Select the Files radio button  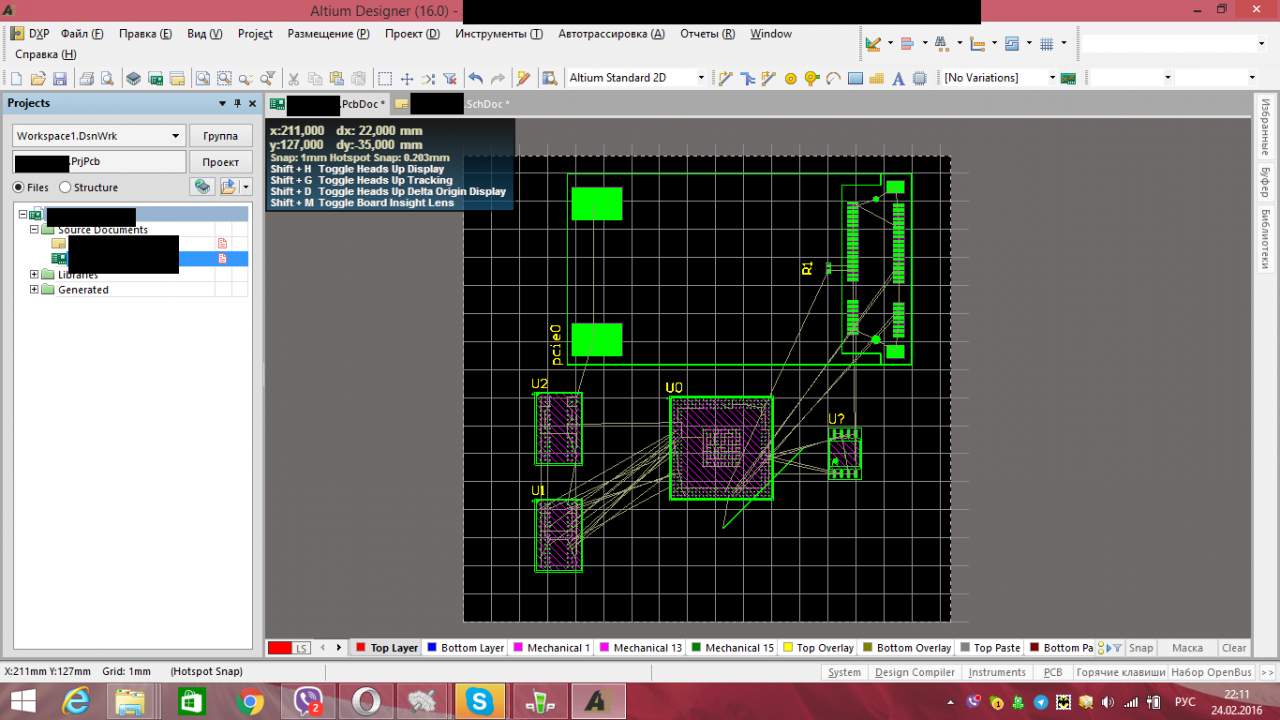point(19,187)
